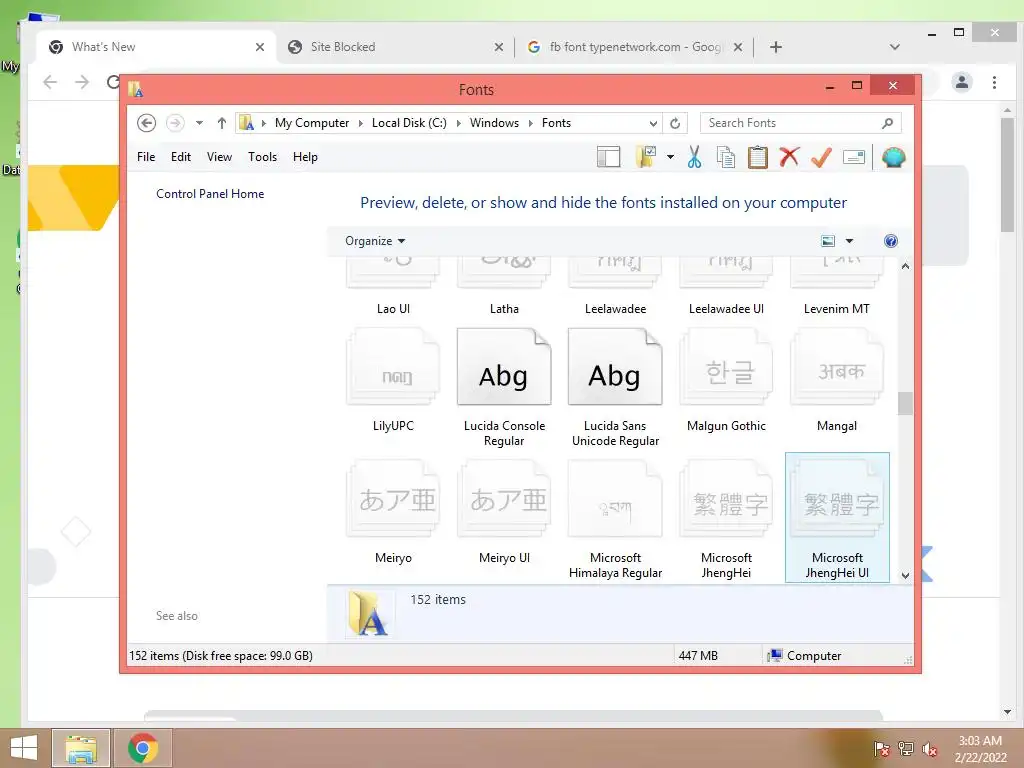Screen dimensions: 1024x768
Task: Open a new Chrome tab
Action: (x=776, y=47)
